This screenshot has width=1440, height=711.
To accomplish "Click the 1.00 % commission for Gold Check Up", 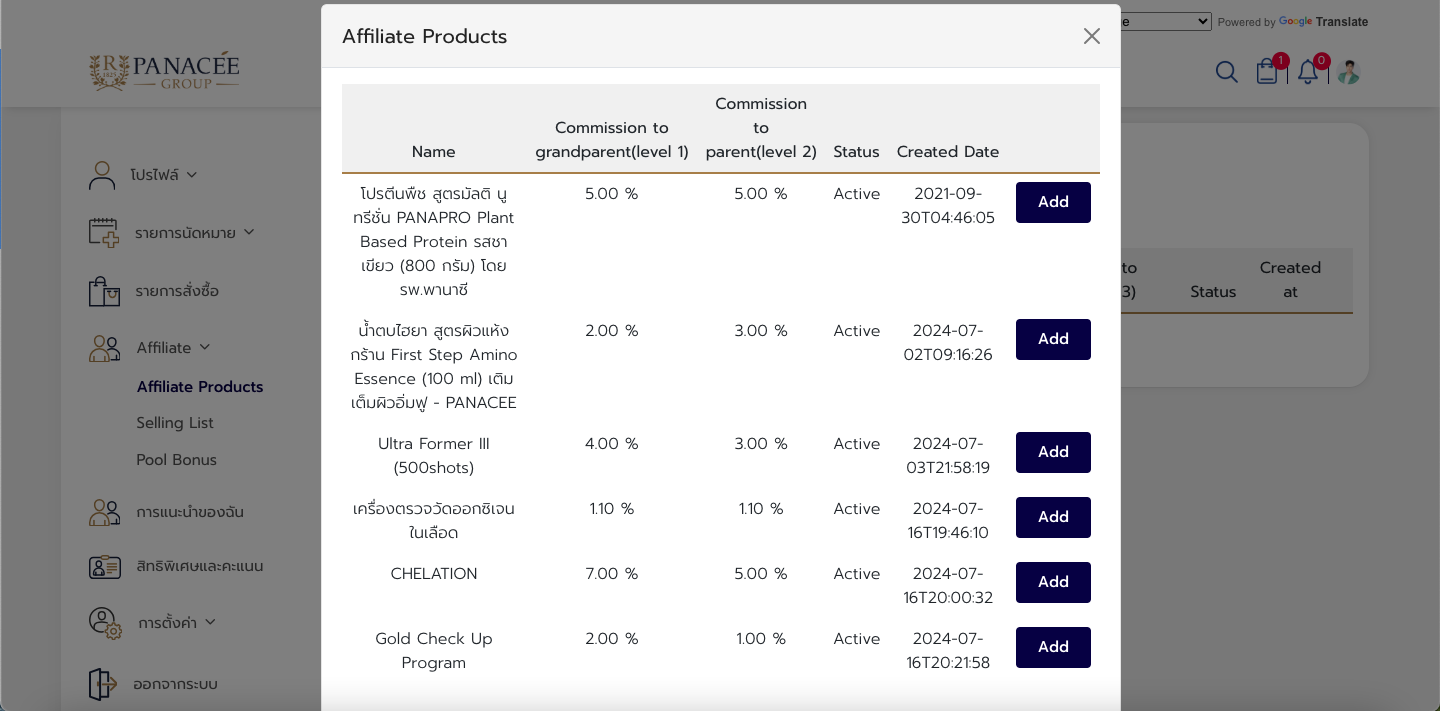I will pyautogui.click(x=761, y=639).
